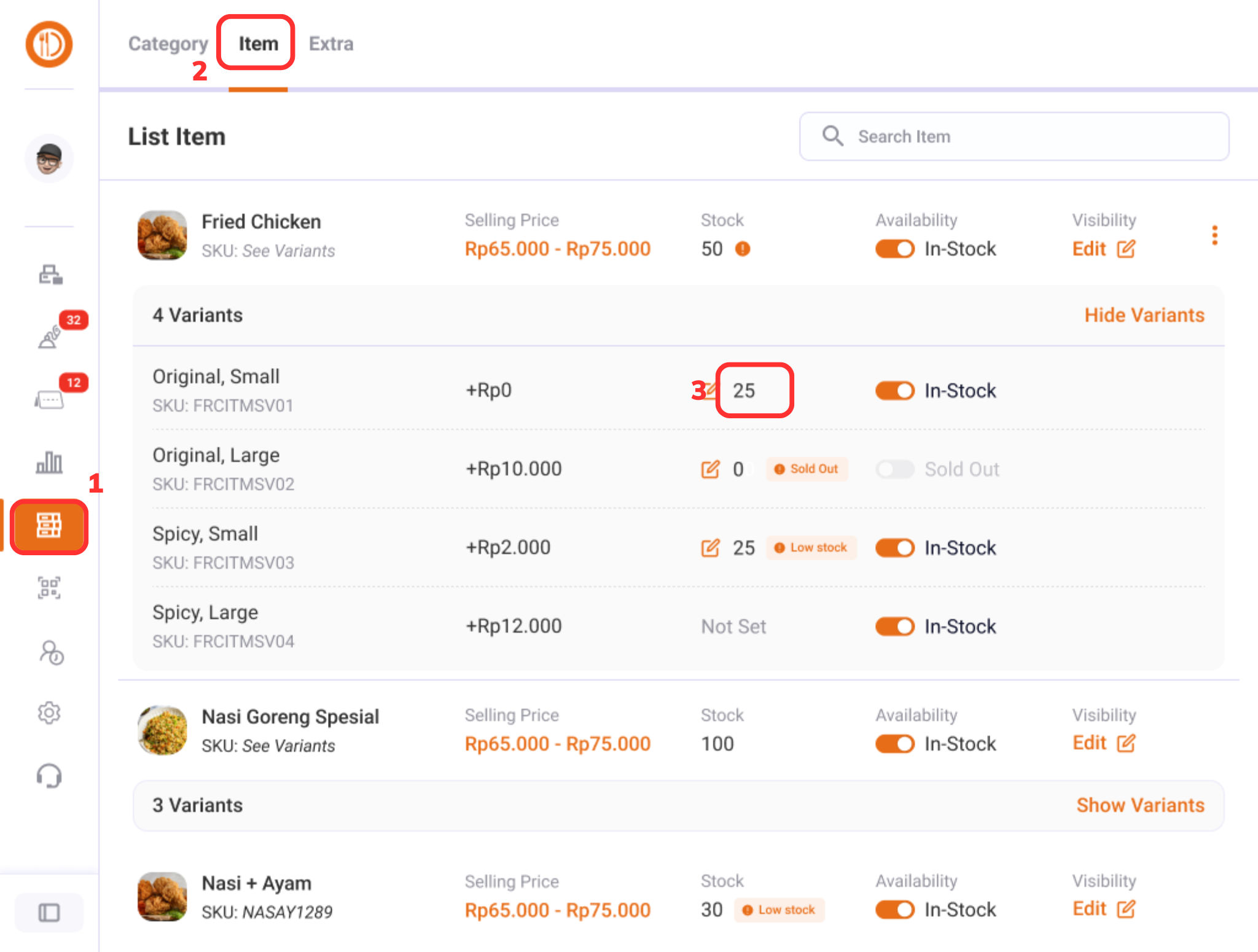Image resolution: width=1258 pixels, height=952 pixels.
Task: Open orders icon with 32 badge
Action: point(50,336)
